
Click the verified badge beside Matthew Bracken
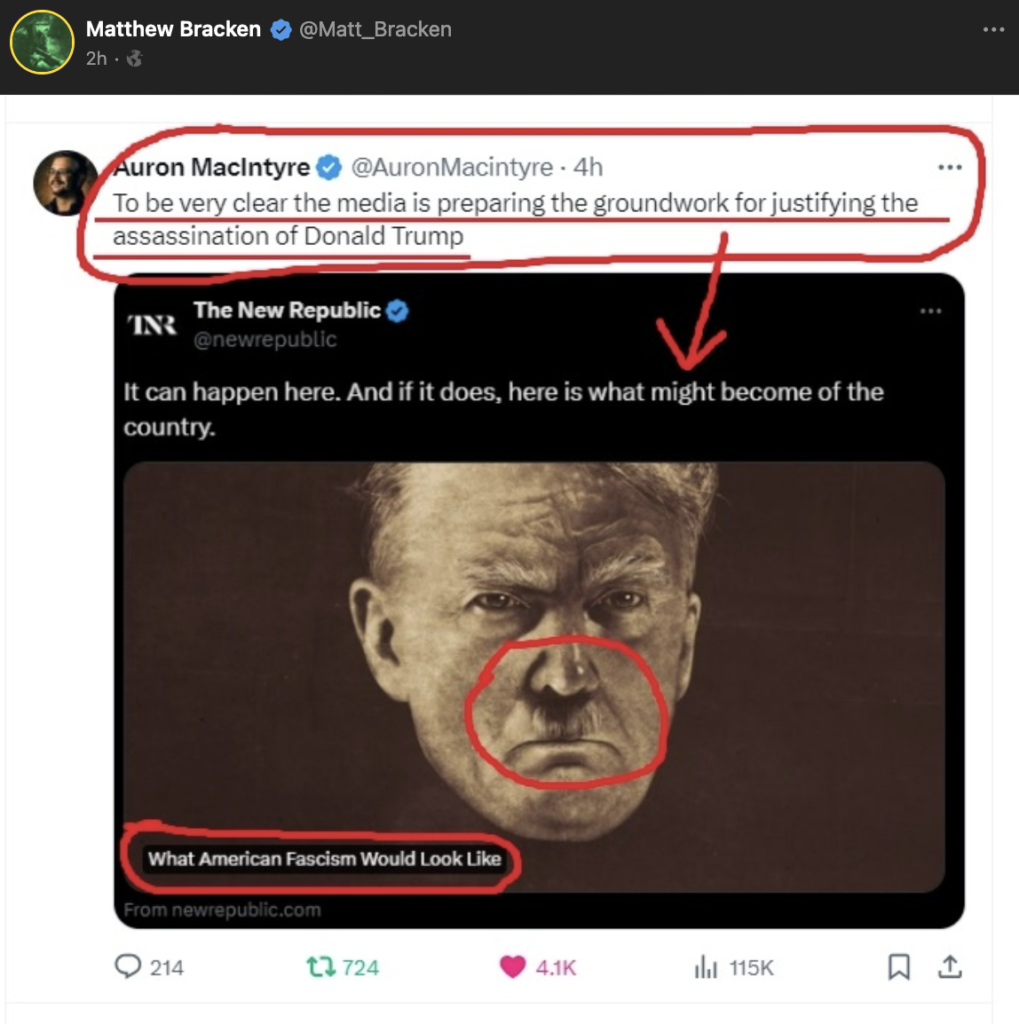click(x=281, y=30)
